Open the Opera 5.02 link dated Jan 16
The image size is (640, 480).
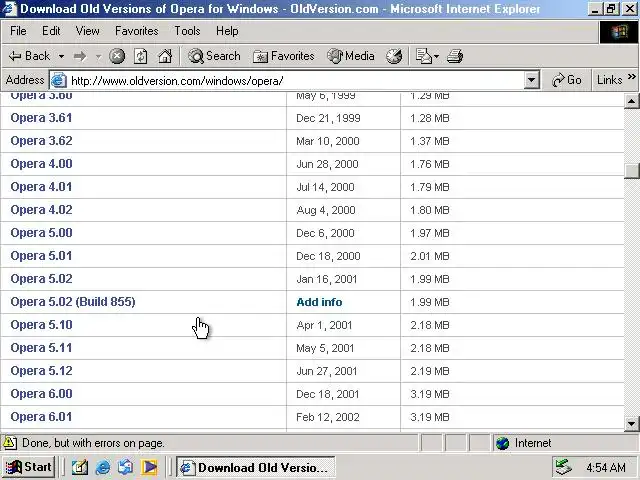tap(41, 279)
